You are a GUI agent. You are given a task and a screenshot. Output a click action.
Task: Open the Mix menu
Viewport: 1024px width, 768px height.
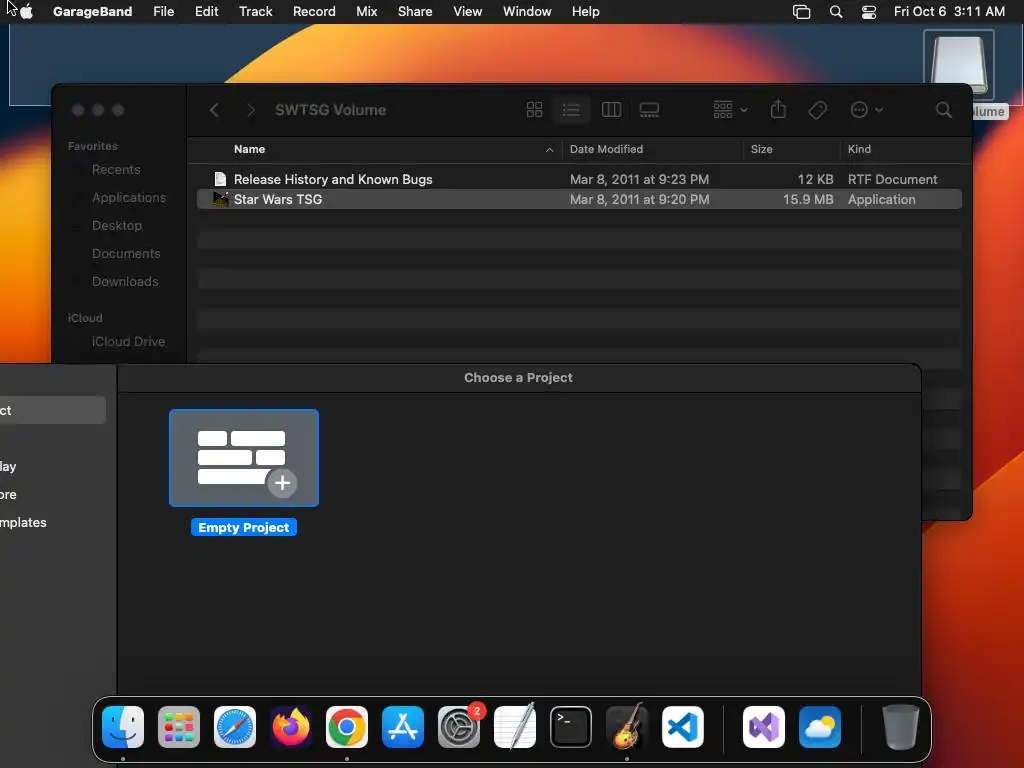(366, 12)
